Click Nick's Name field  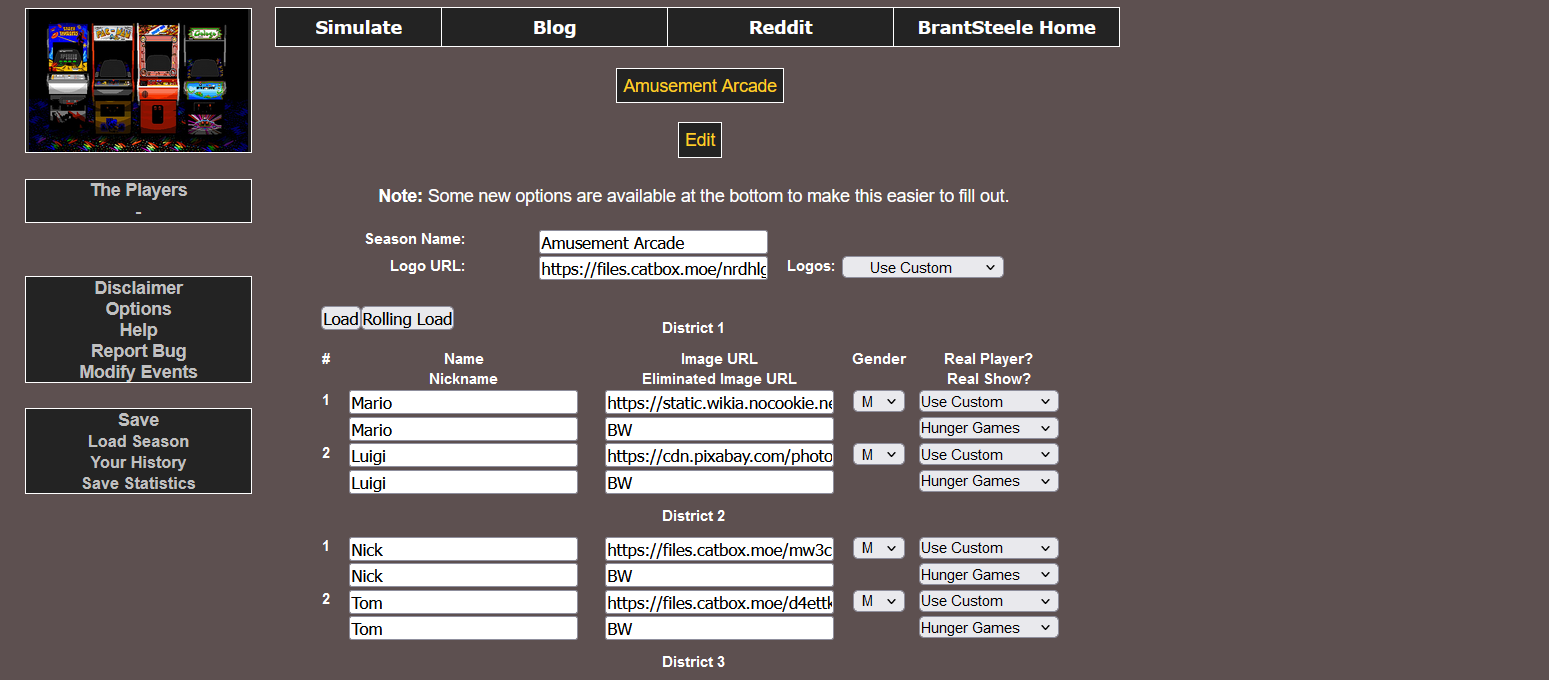point(463,549)
